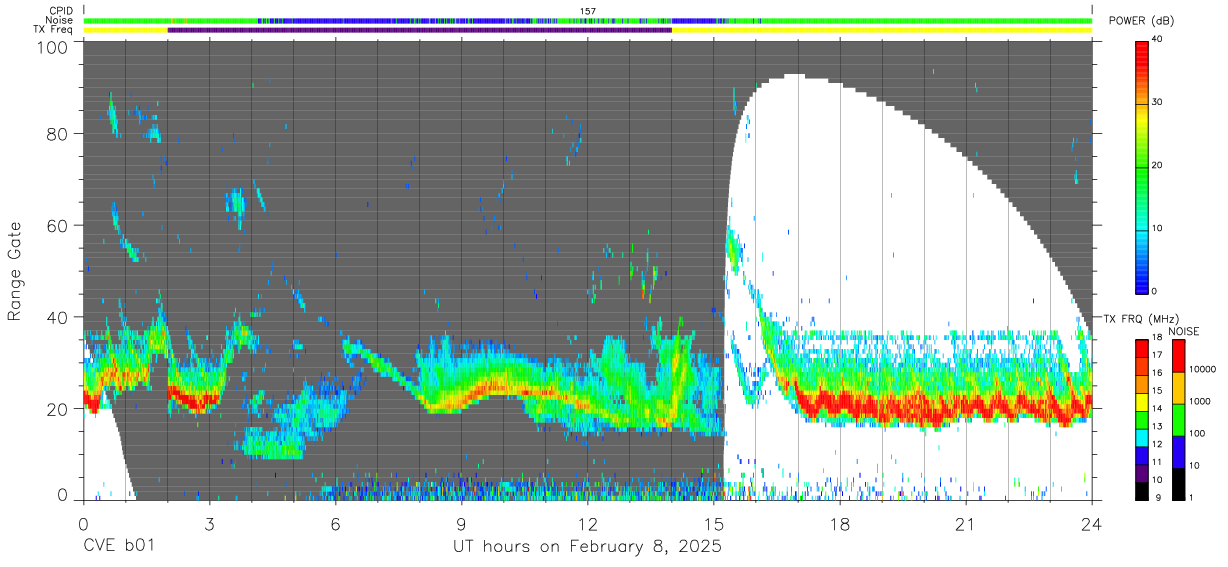
Task: Click the POWER (dB) legend title
Action: pyautogui.click(x=1141, y=21)
